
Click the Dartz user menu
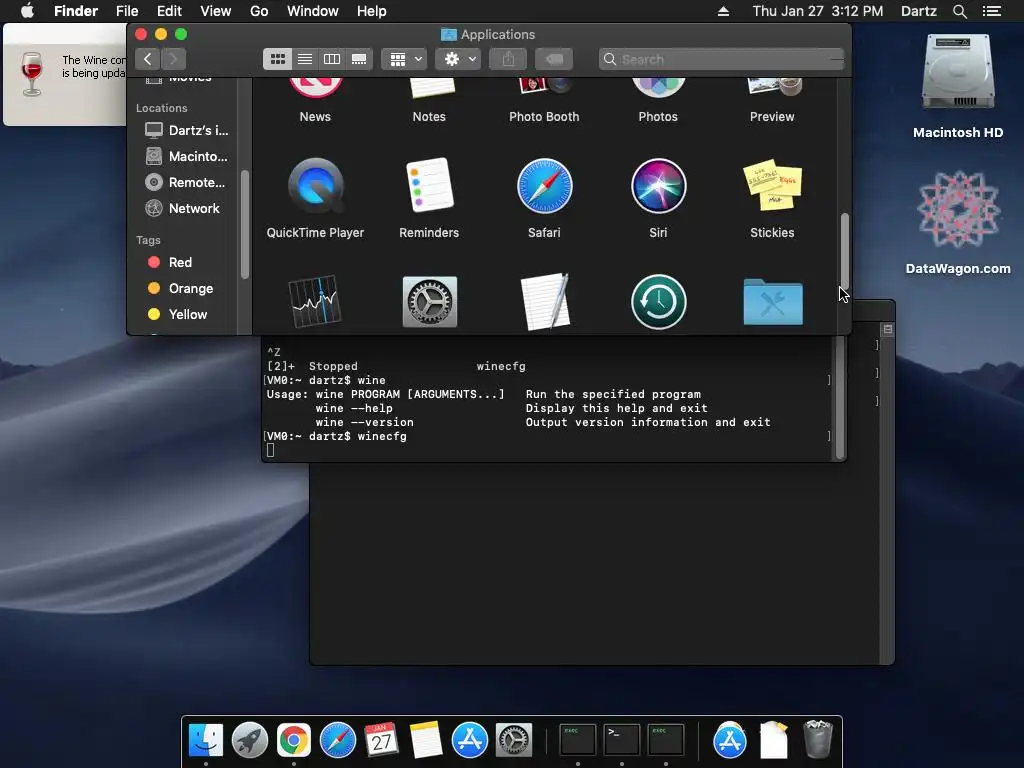click(x=918, y=11)
